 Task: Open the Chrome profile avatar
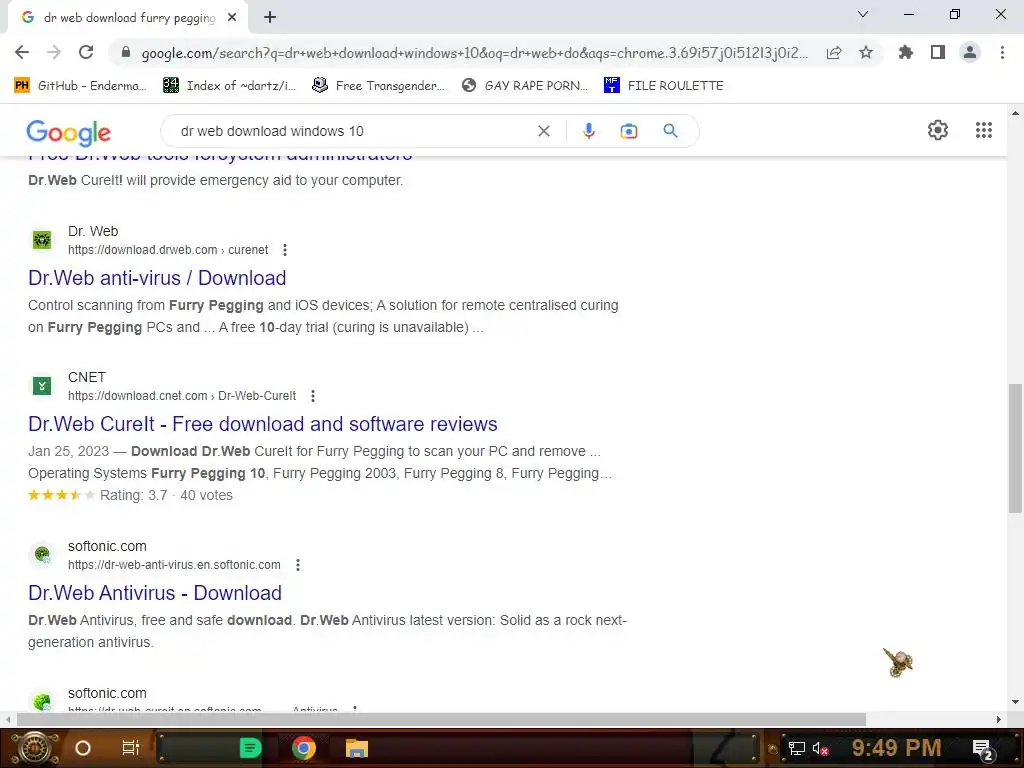[x=970, y=52]
